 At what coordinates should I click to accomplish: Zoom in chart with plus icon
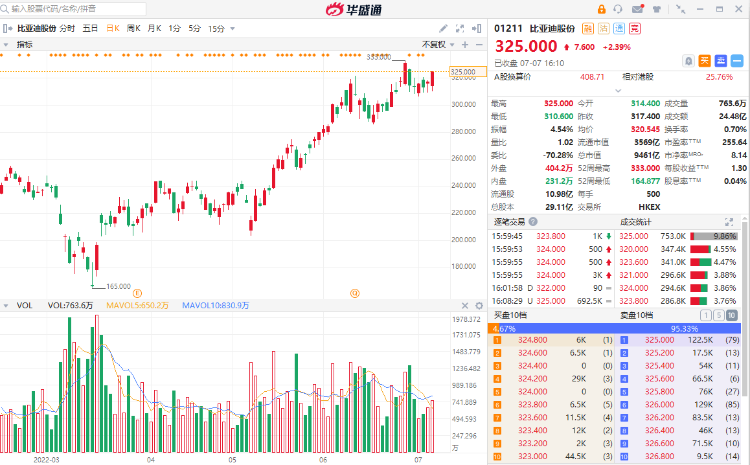pyautogui.click(x=465, y=44)
